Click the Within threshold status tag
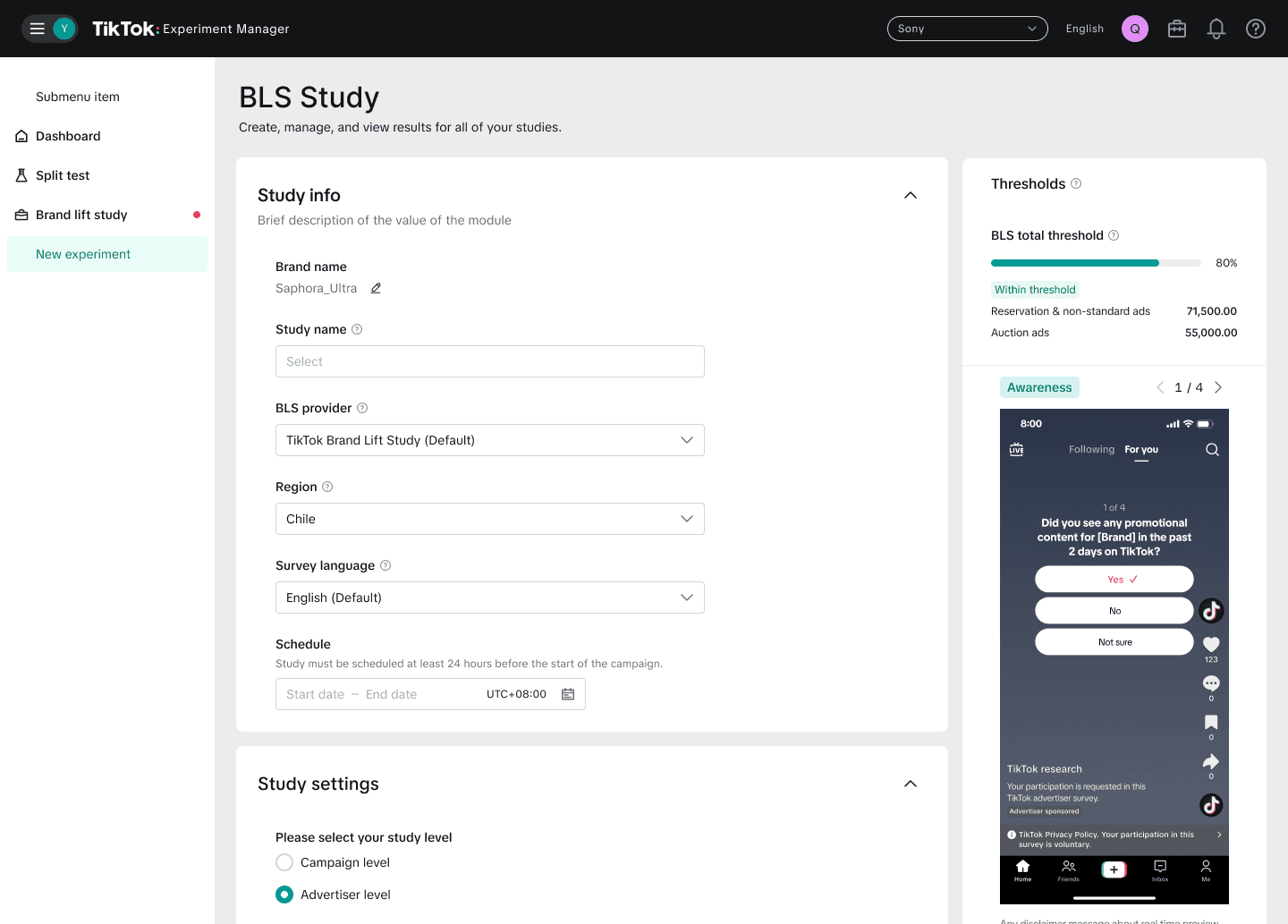The image size is (1288, 924). point(1035,290)
